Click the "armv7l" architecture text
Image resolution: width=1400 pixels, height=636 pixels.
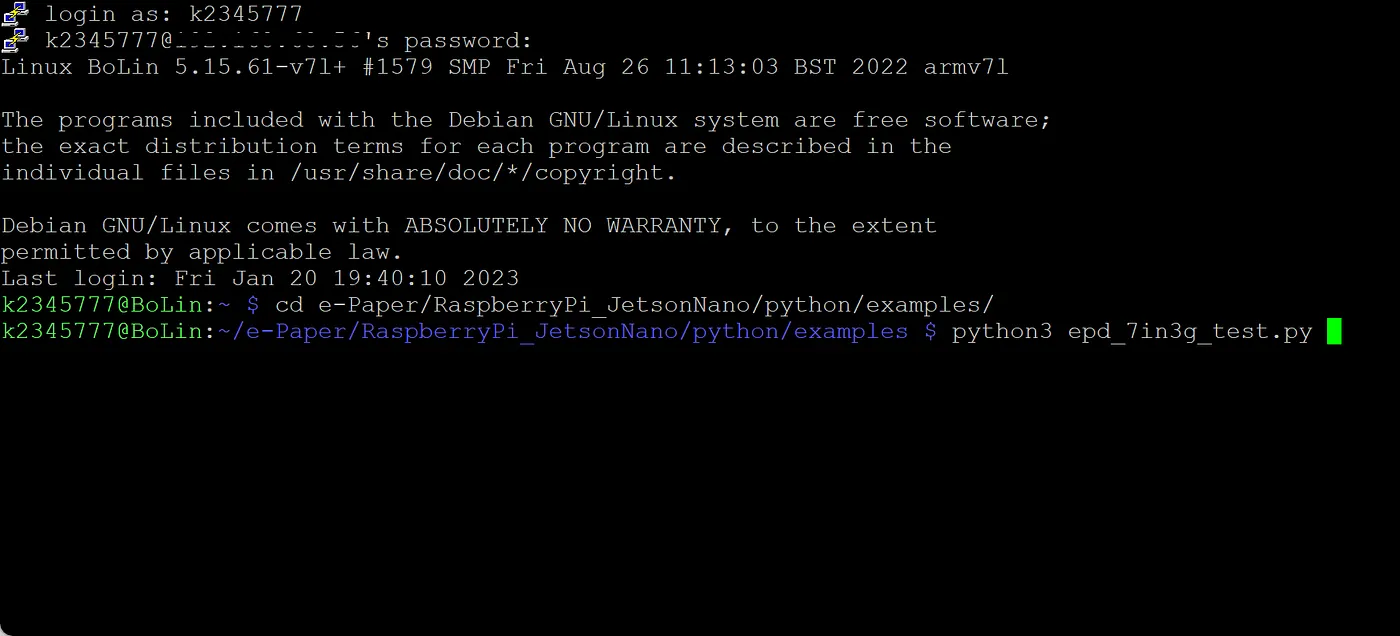[x=965, y=67]
